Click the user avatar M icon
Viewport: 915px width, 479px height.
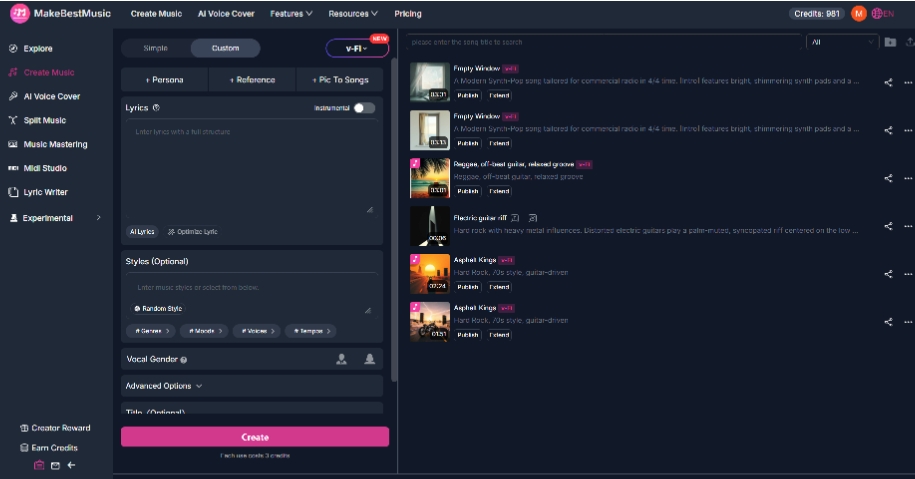coord(858,13)
